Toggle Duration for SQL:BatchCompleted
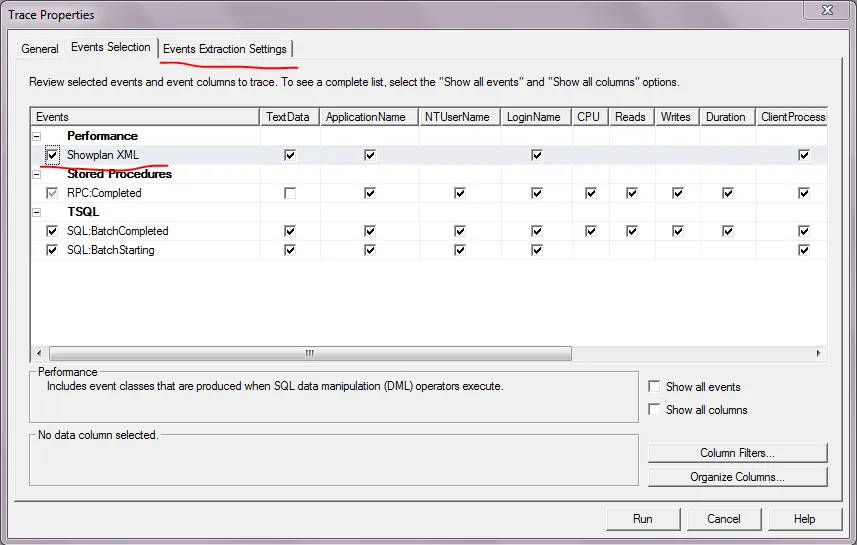 pos(727,231)
